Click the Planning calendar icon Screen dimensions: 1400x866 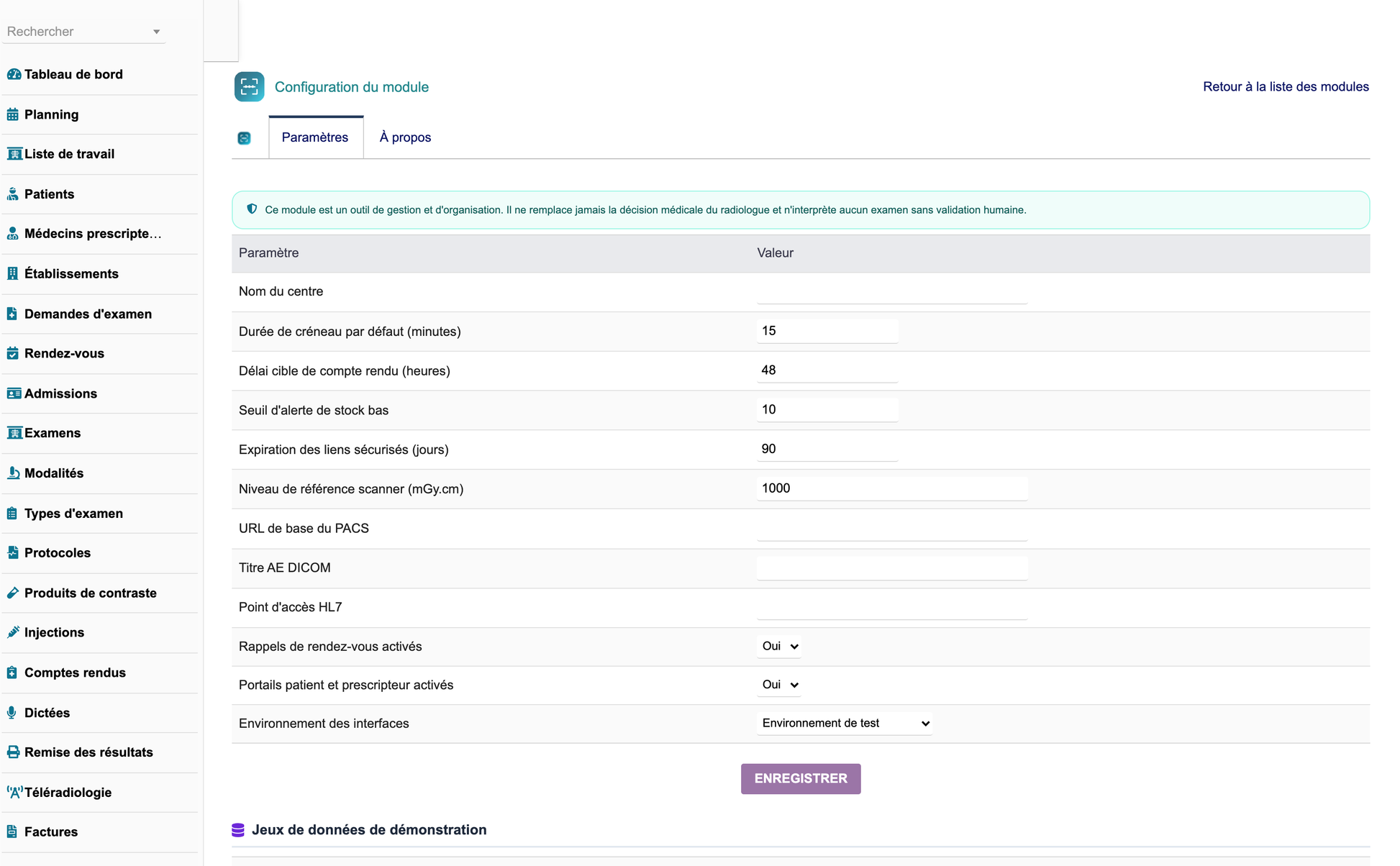point(13,114)
